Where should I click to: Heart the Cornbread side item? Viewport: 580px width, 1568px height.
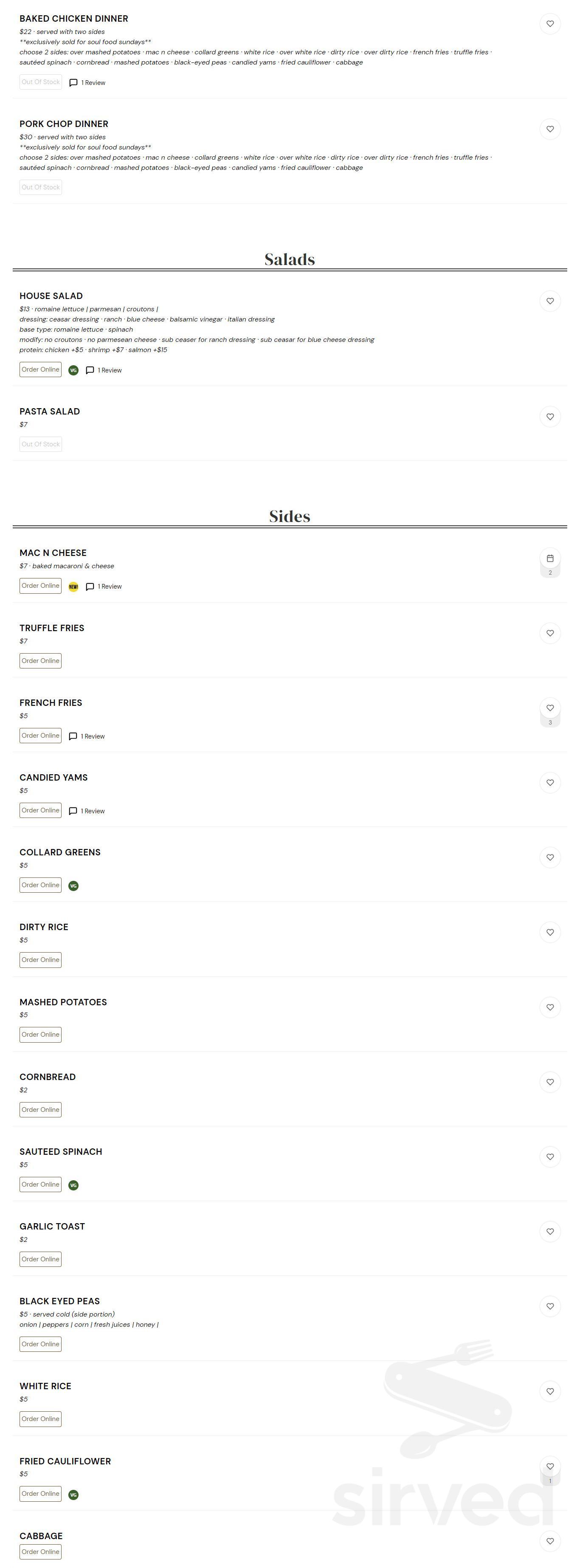549,1082
